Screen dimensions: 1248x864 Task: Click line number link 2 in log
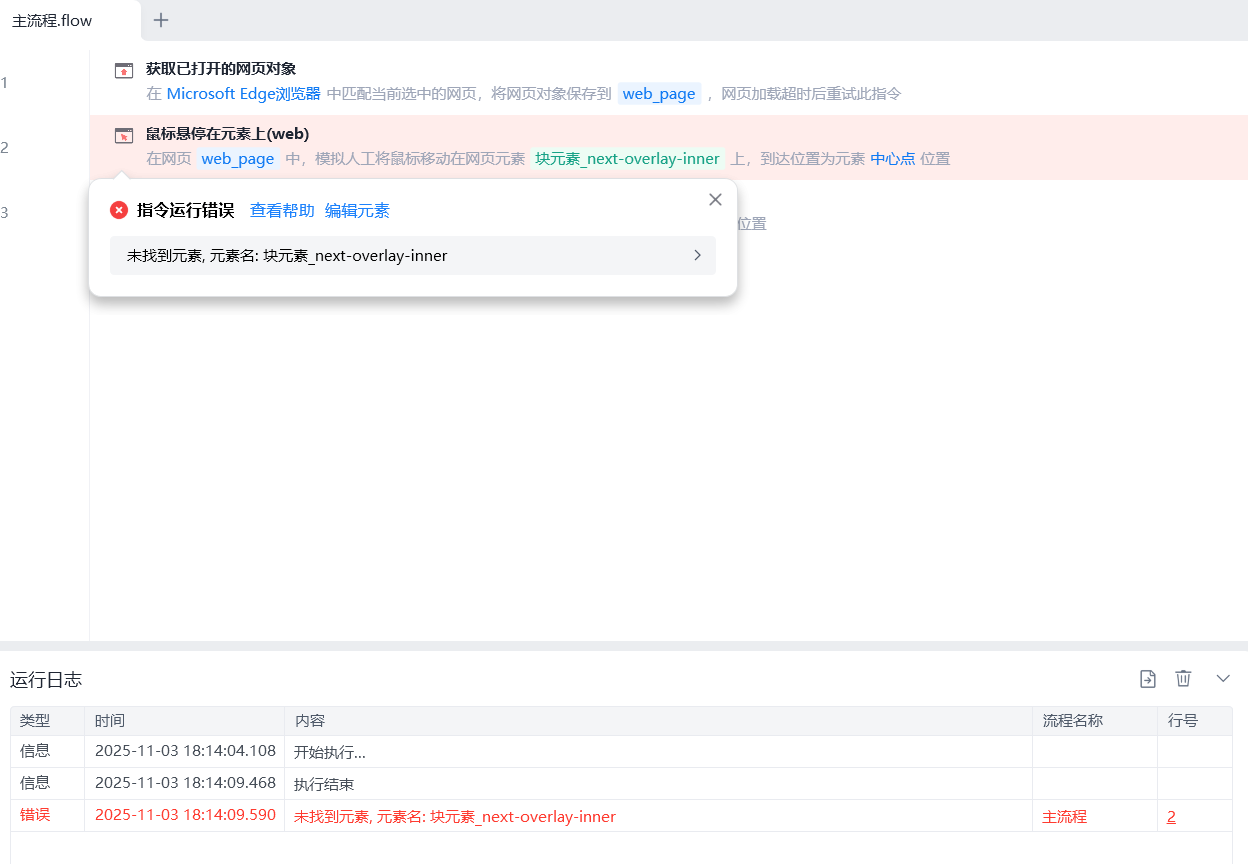pos(1171,816)
